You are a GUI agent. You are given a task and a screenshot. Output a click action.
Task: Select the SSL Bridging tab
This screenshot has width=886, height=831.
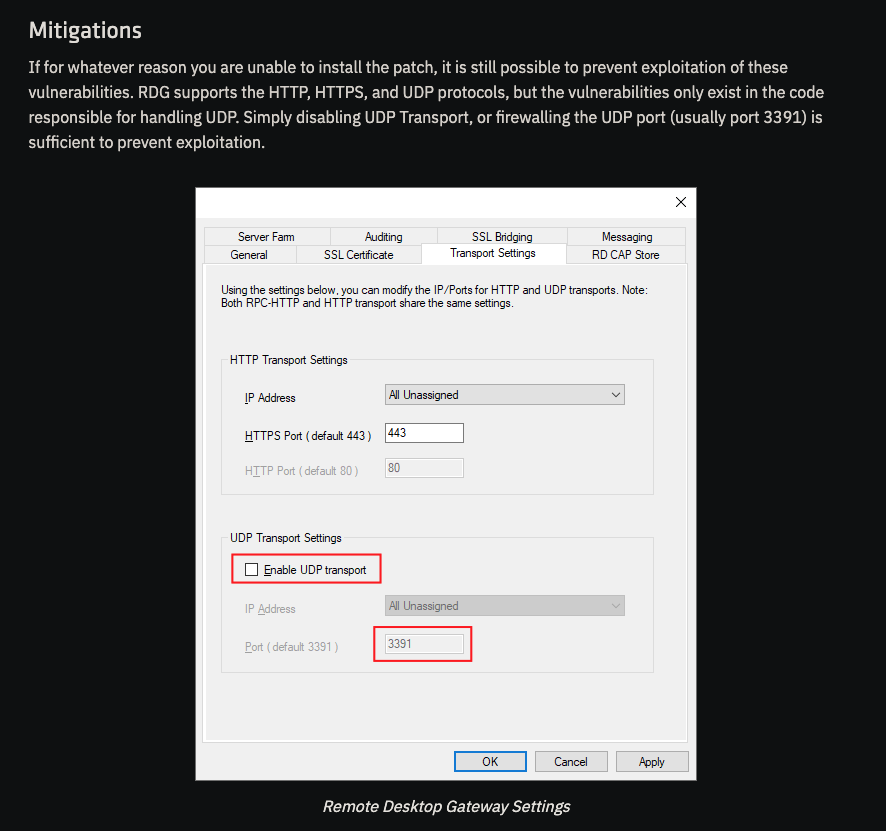(502, 237)
